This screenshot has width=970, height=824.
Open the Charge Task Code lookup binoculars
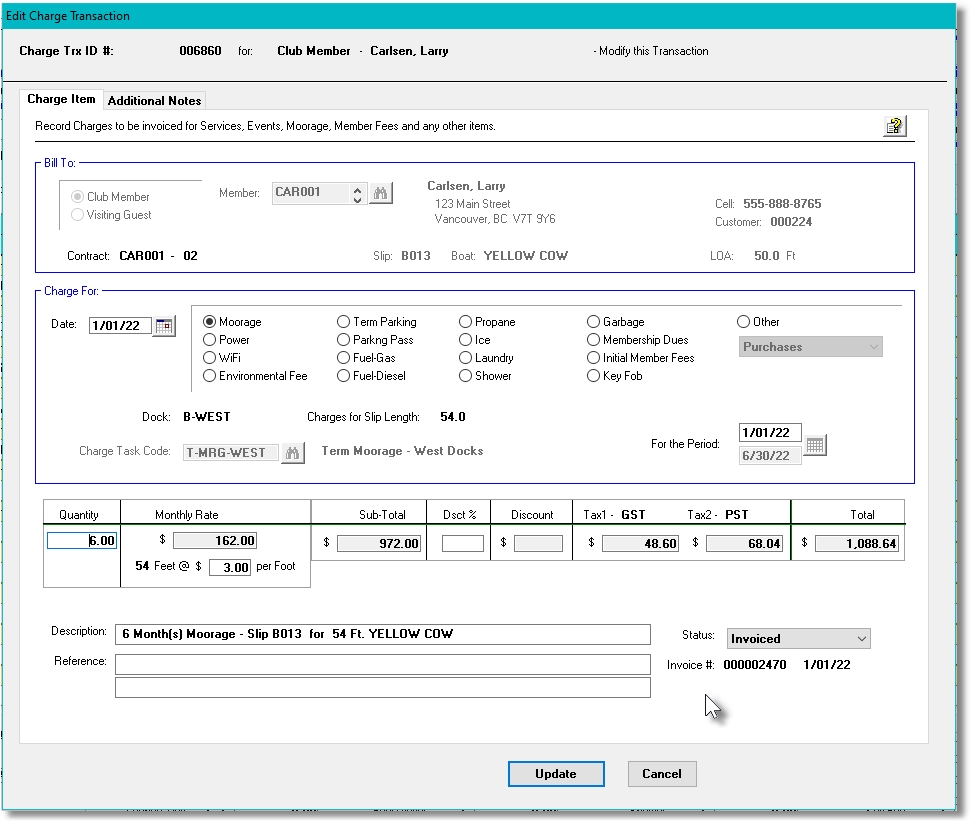[292, 452]
